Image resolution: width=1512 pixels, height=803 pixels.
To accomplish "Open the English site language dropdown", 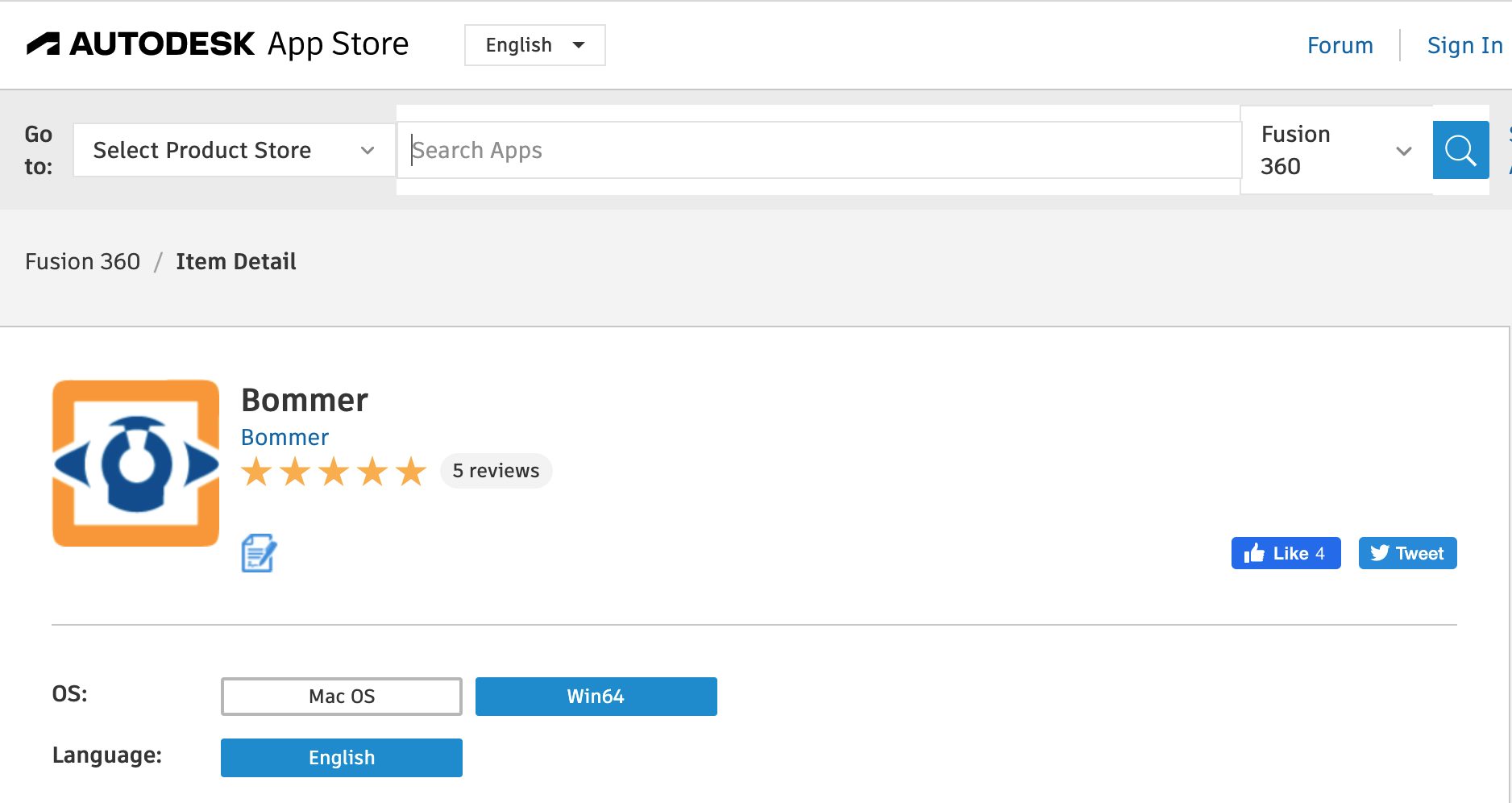I will coord(534,45).
